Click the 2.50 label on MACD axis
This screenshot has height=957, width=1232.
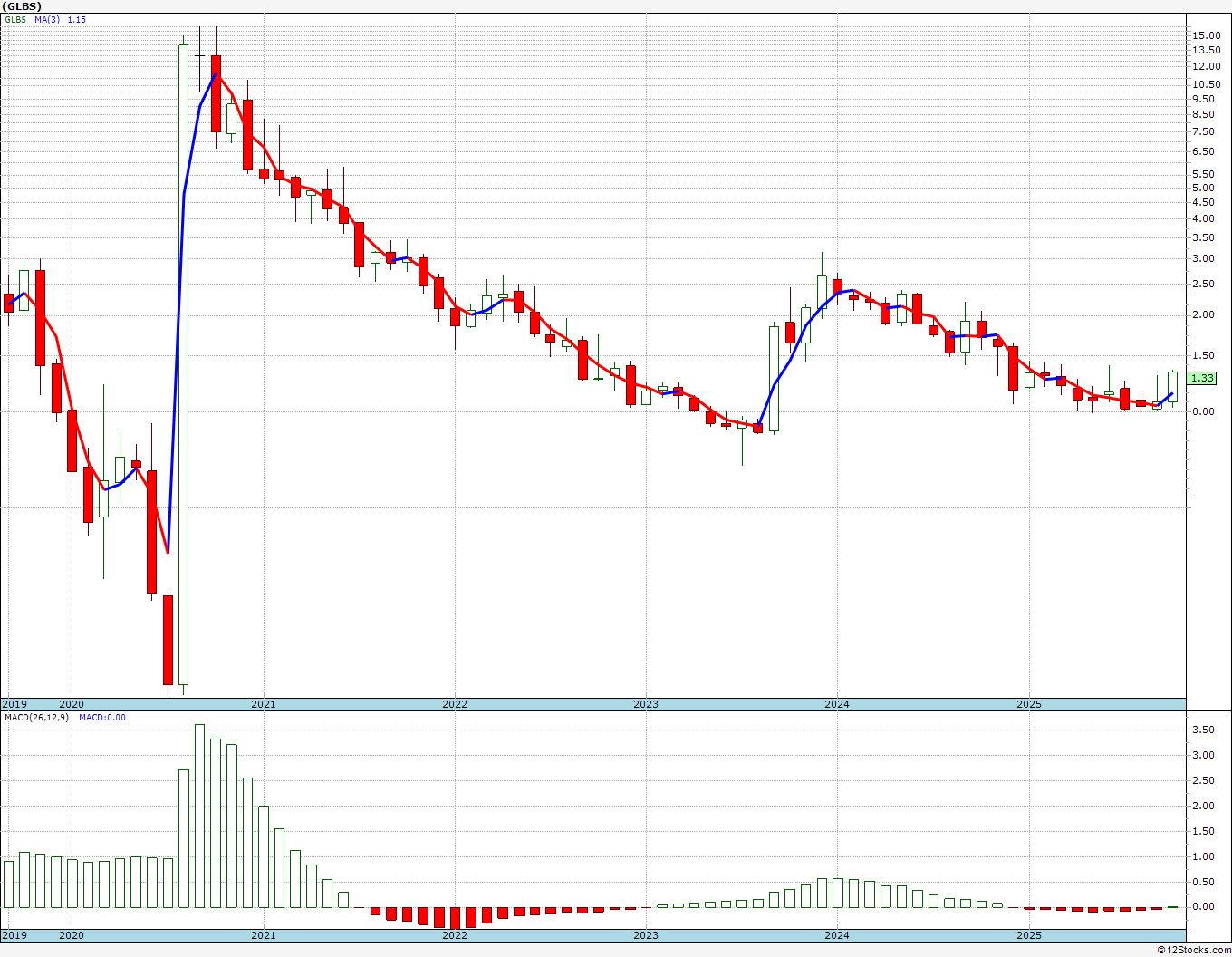pos(1202,780)
